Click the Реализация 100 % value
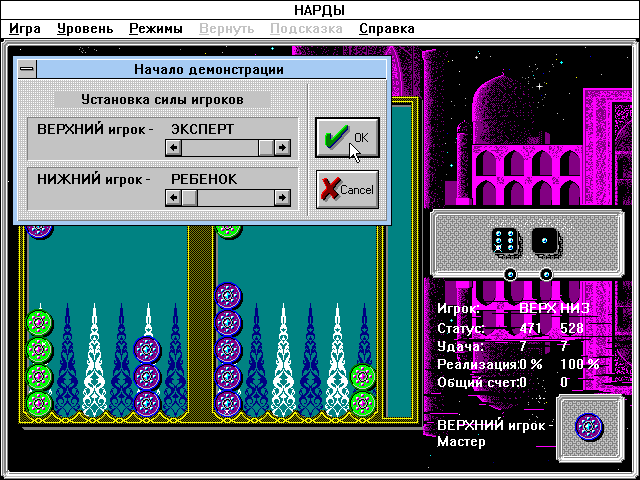The width and height of the screenshot is (640, 480). (x=580, y=364)
